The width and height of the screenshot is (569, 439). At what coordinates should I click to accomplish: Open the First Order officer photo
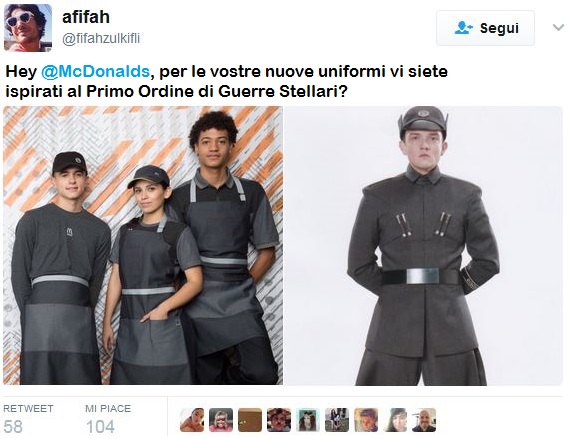pyautogui.click(x=423, y=245)
